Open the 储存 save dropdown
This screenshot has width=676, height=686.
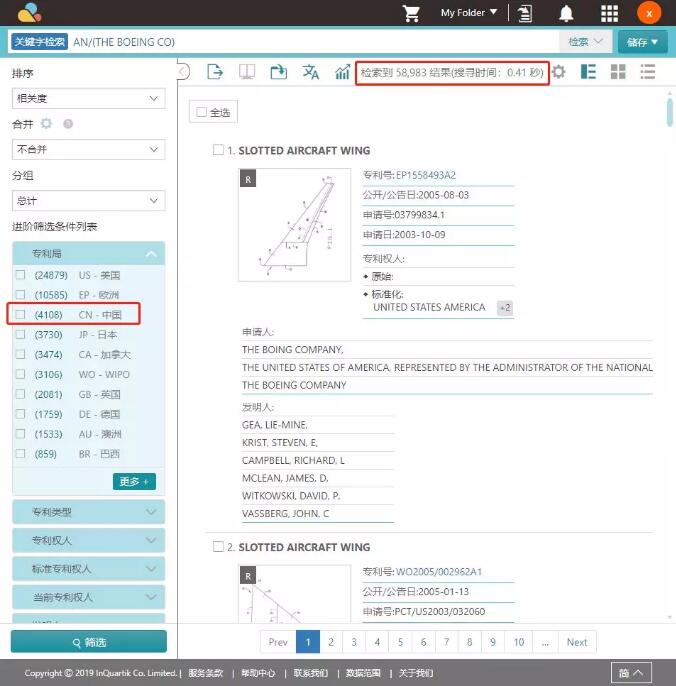(x=642, y=42)
